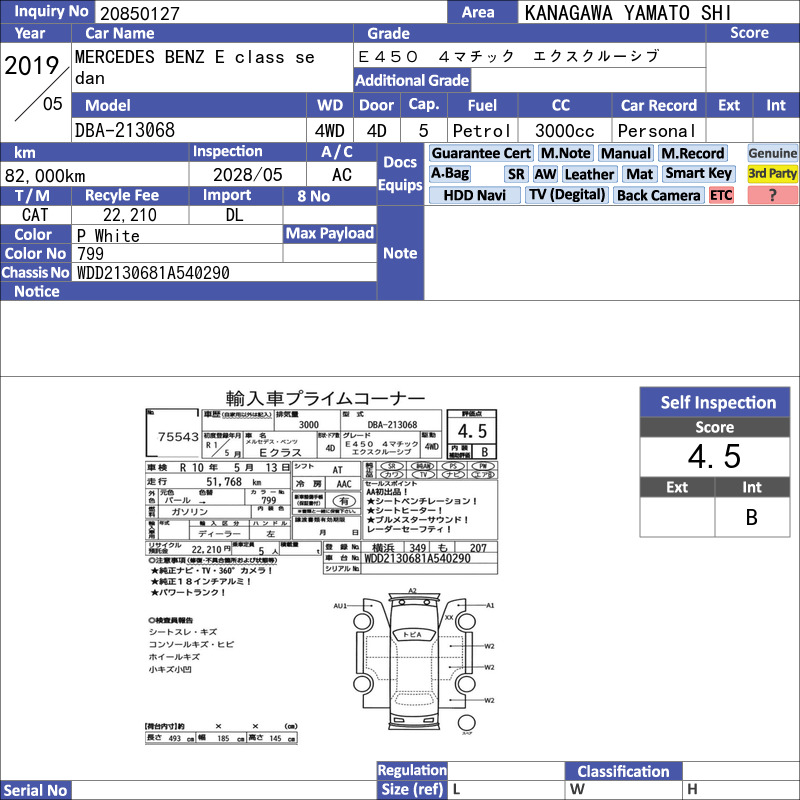This screenshot has height=800, width=800.
Task: Select the Manual document badge
Action: coord(626,153)
